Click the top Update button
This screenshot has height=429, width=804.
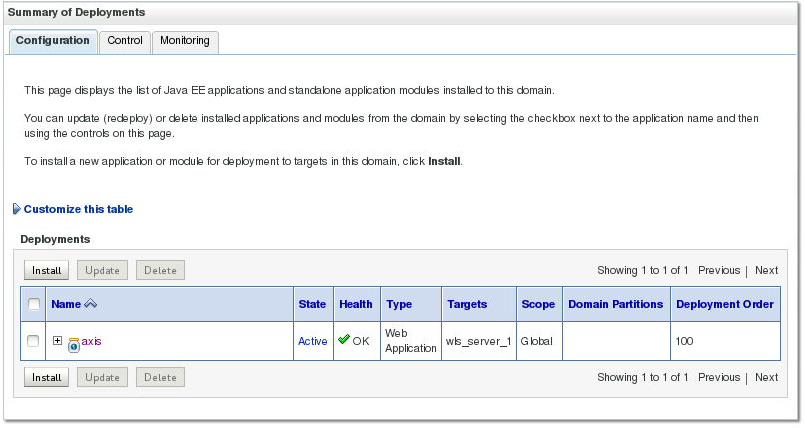point(102,270)
